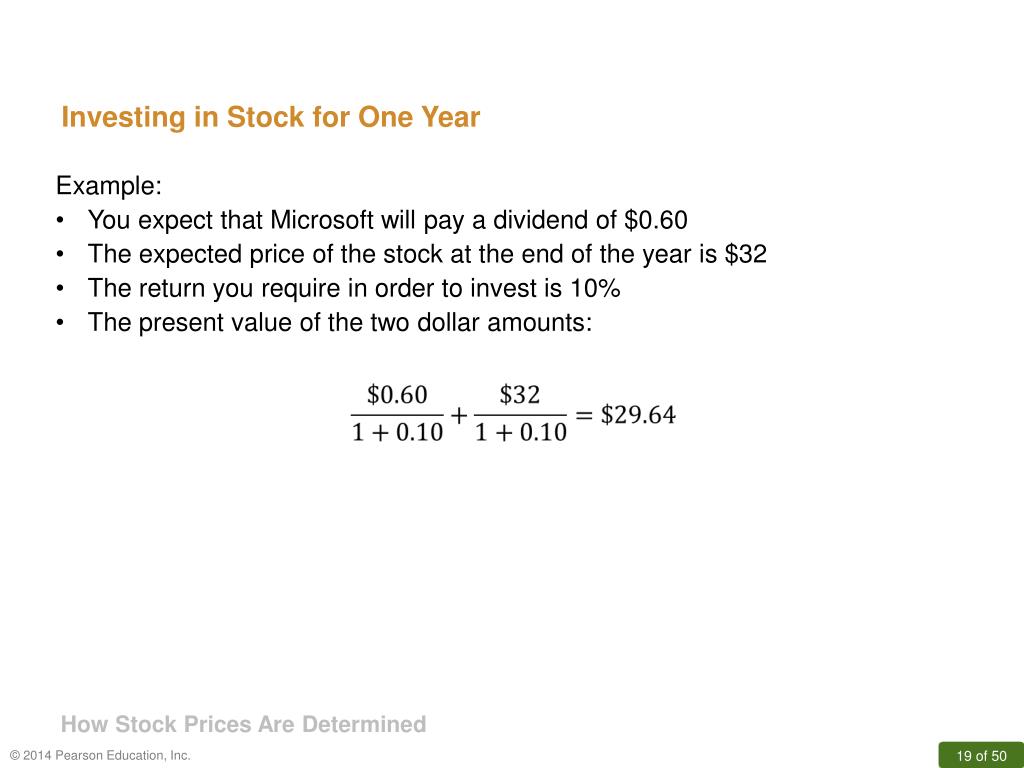Click the first 1 + 0.10 denominator
Screen dimensions: 1024x768
(x=397, y=432)
